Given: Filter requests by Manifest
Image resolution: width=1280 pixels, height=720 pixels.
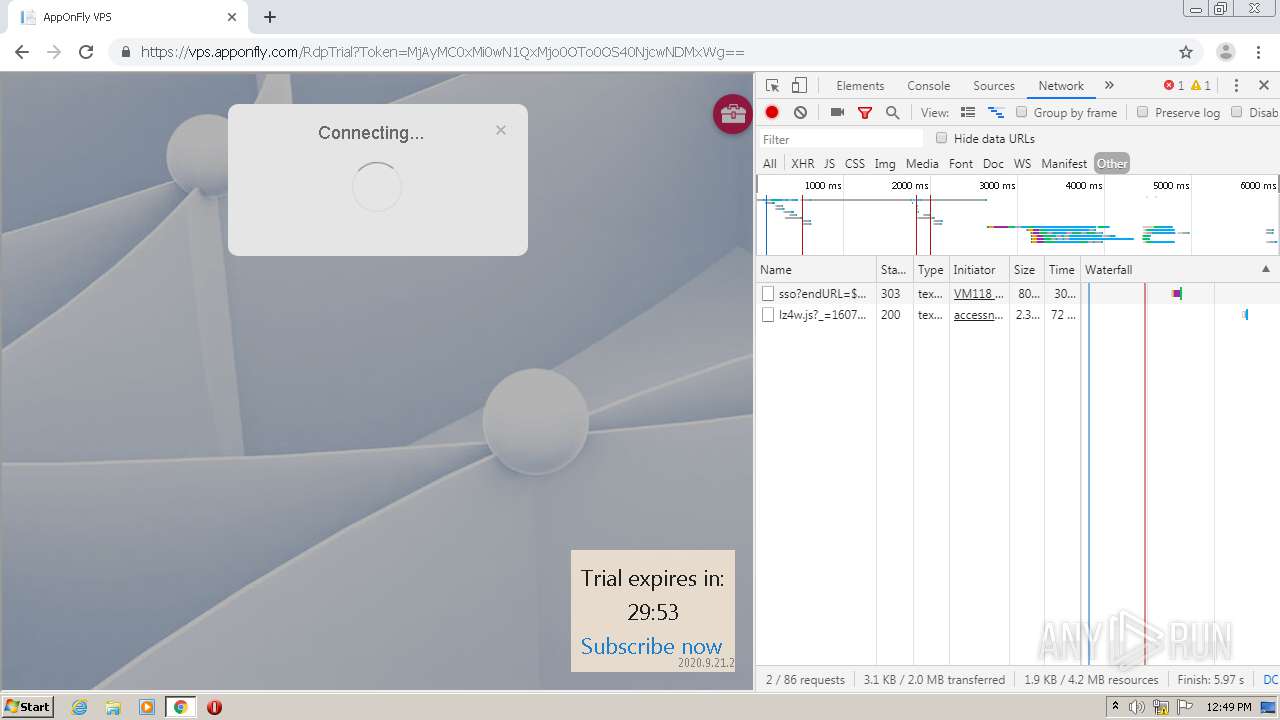Looking at the screenshot, I should point(1064,164).
